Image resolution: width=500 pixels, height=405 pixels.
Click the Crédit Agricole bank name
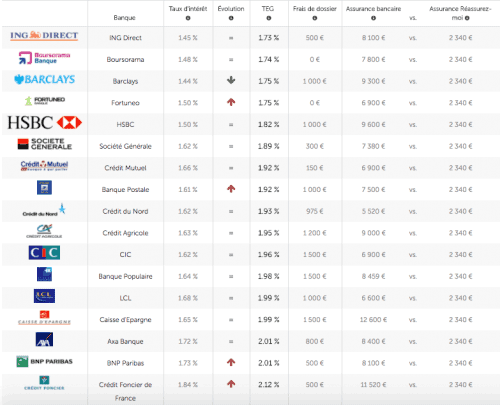click(x=125, y=233)
